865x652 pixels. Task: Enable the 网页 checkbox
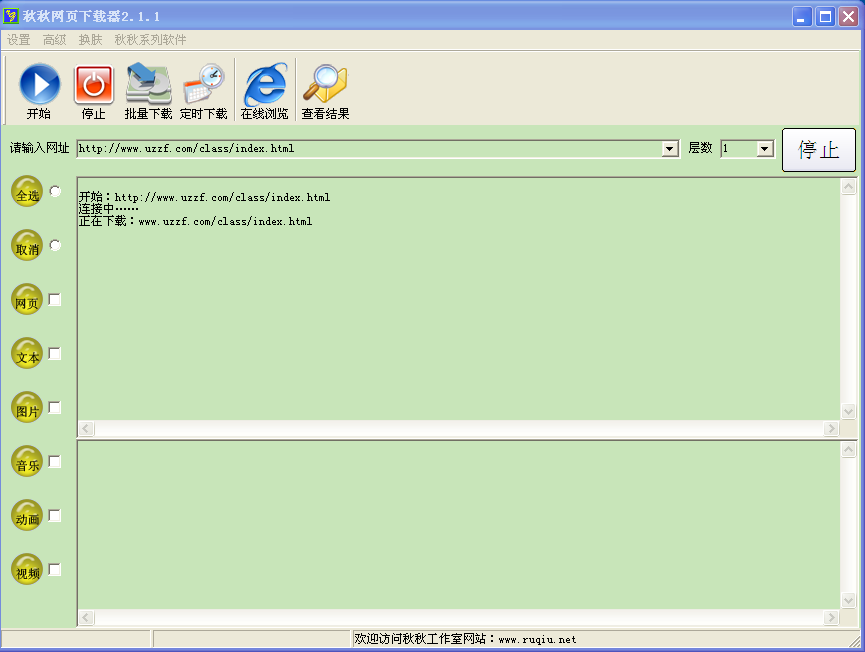coord(55,299)
